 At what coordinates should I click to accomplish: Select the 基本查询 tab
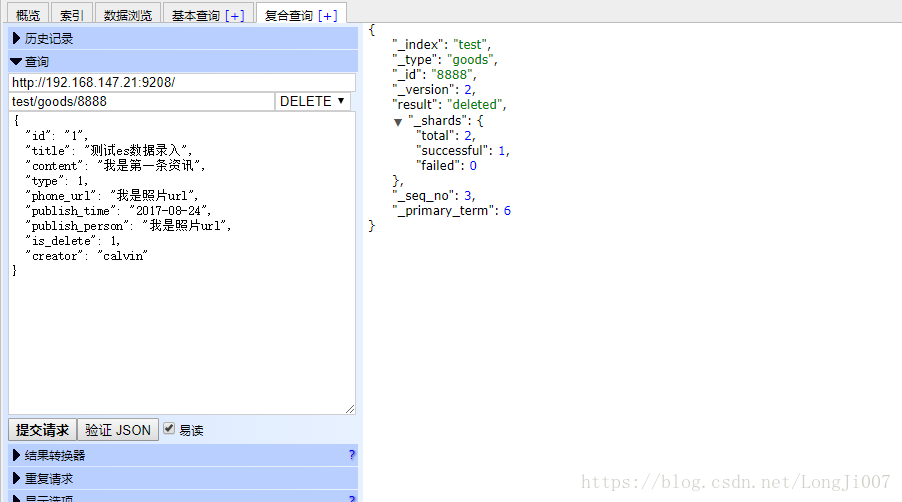tap(196, 16)
